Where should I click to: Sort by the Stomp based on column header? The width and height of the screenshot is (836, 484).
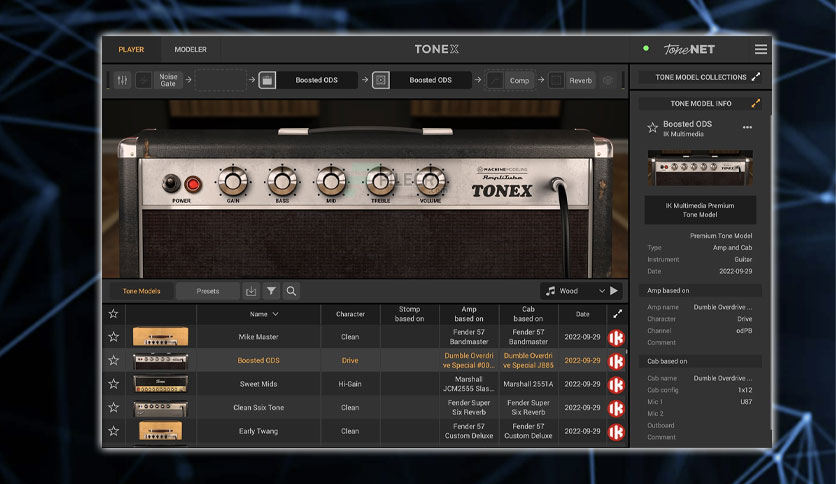(x=409, y=314)
